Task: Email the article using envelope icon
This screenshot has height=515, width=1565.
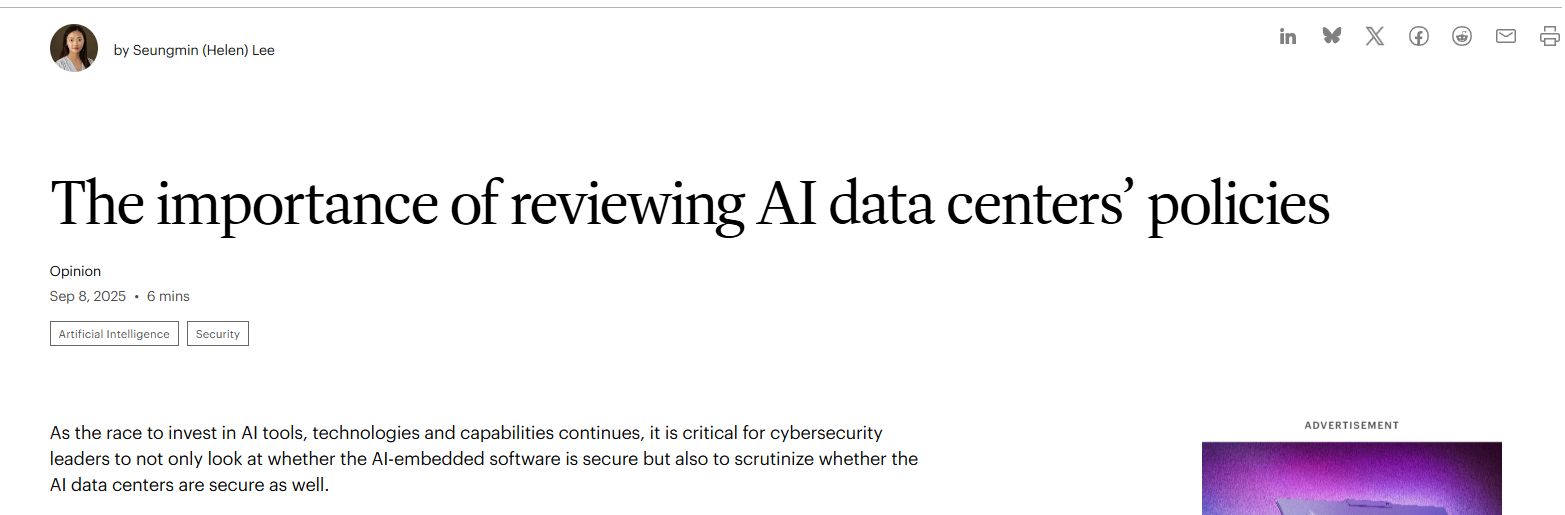Action: click(1506, 37)
